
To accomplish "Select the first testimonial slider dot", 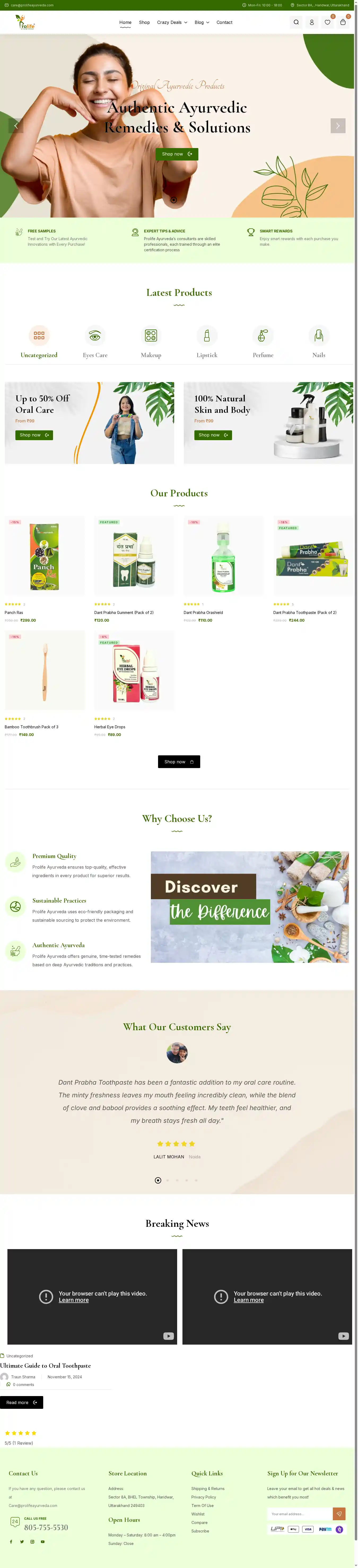I will coord(158,1180).
